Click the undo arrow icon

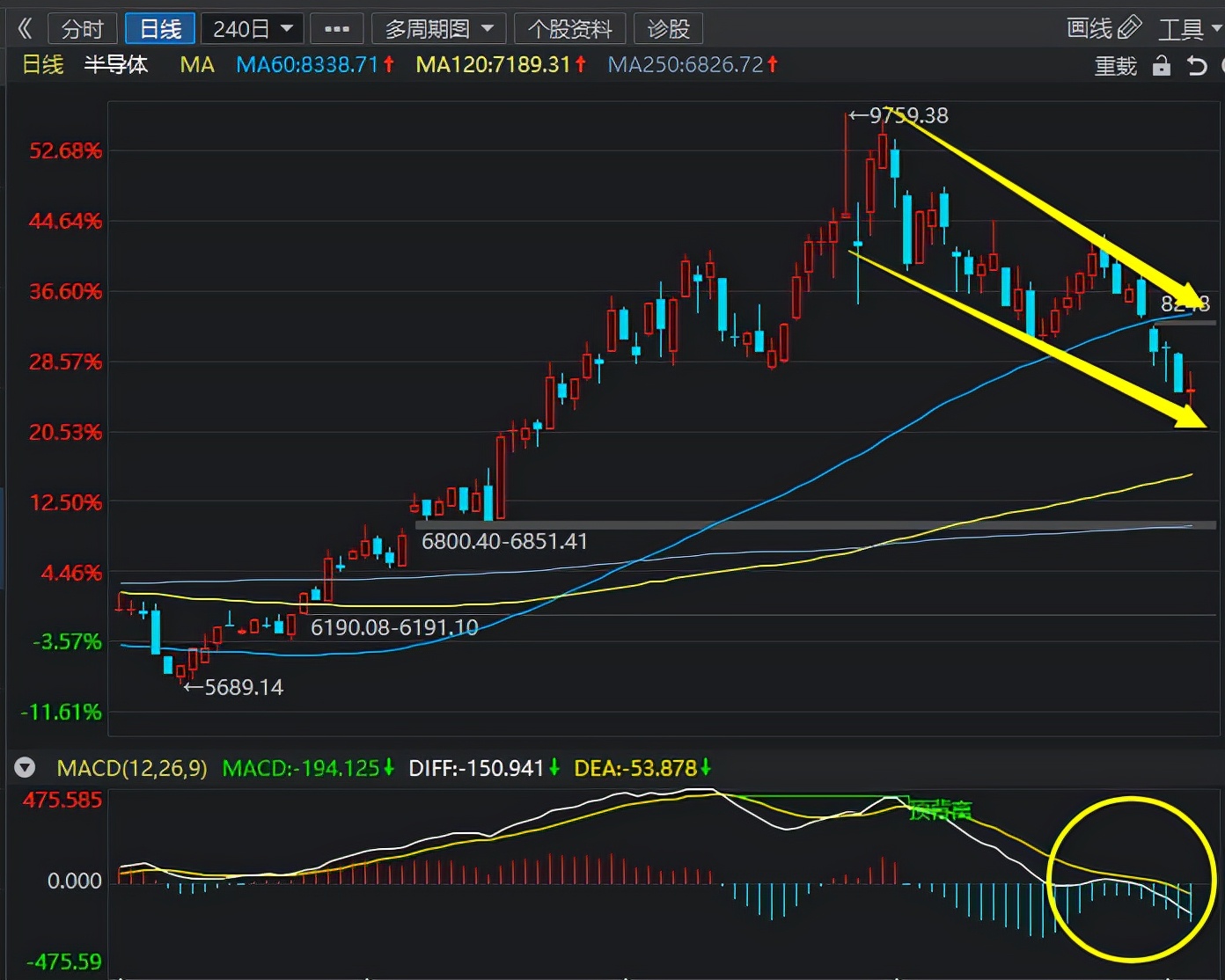(1196, 66)
